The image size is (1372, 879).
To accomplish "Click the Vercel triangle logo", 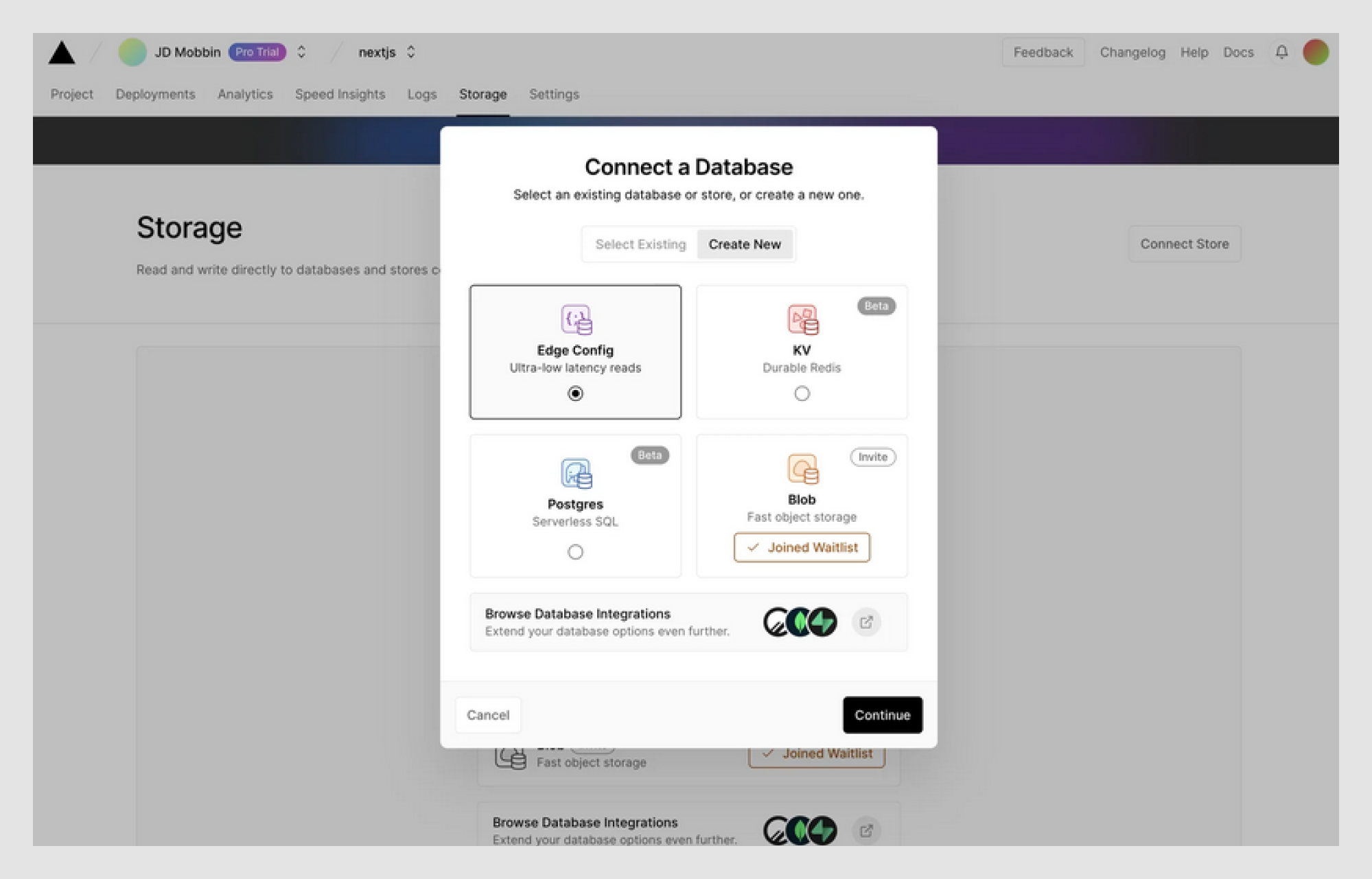I will pos(62,52).
